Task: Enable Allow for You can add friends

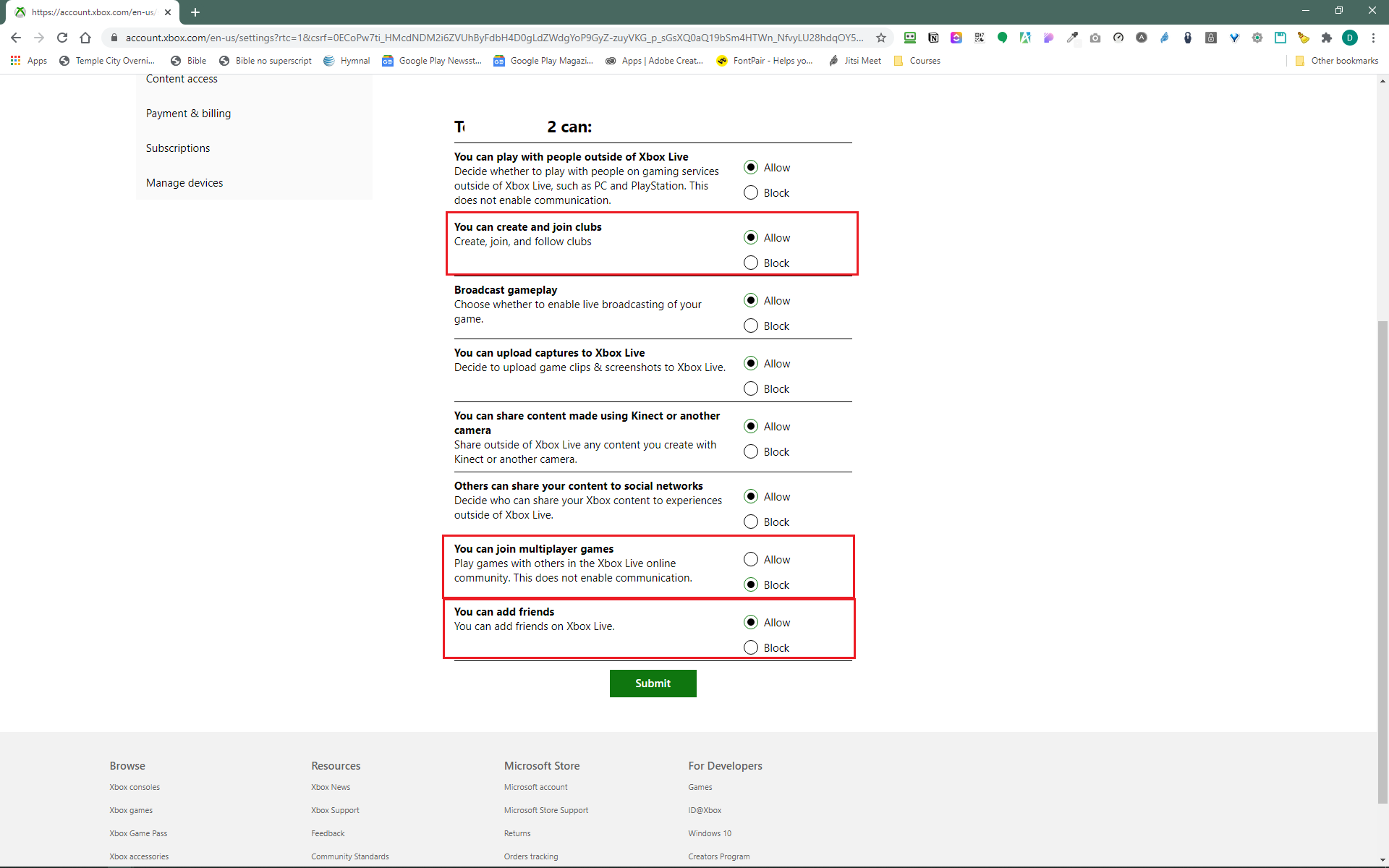Action: click(751, 622)
